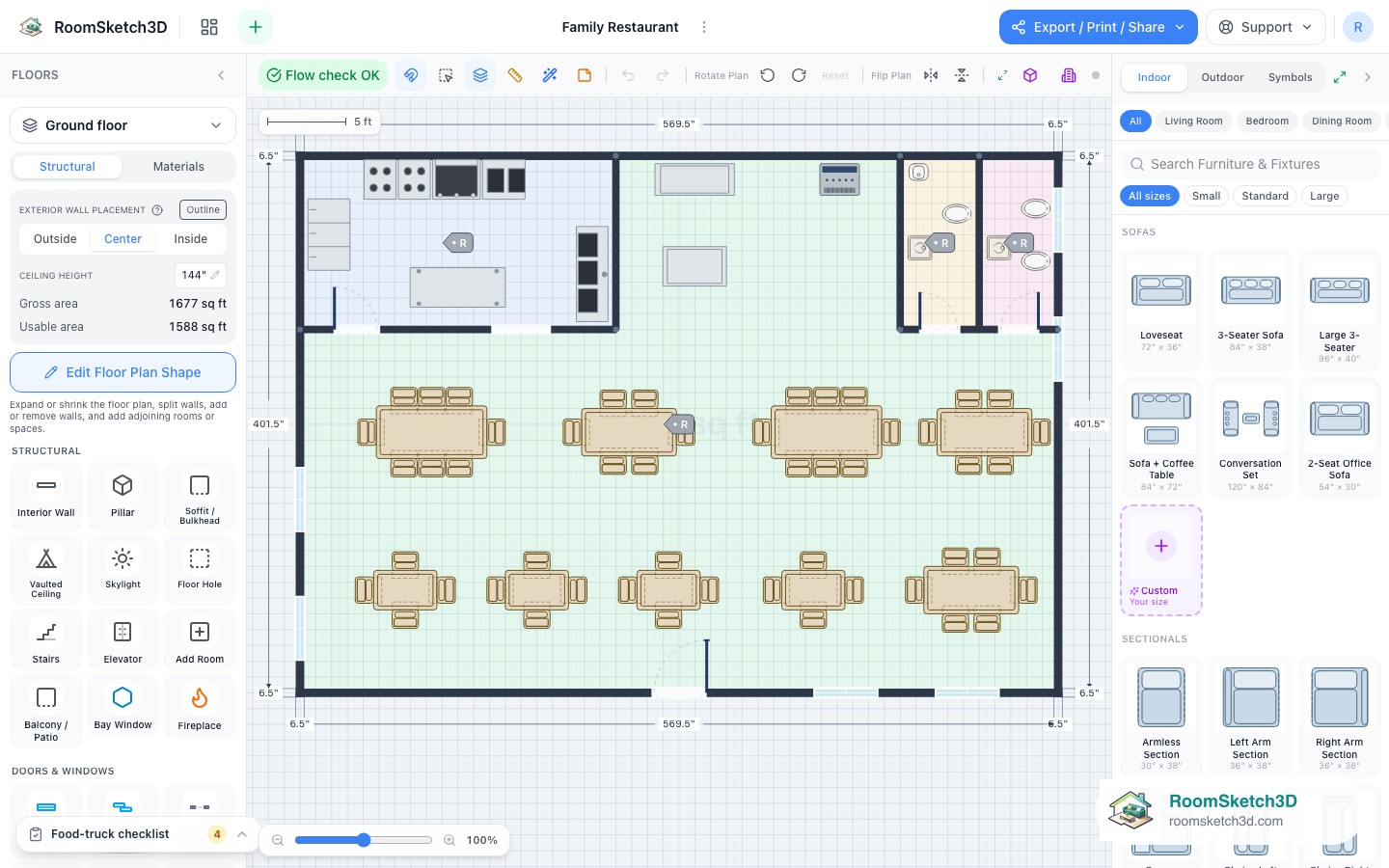
Task: Add a Pillar
Action: point(123,496)
